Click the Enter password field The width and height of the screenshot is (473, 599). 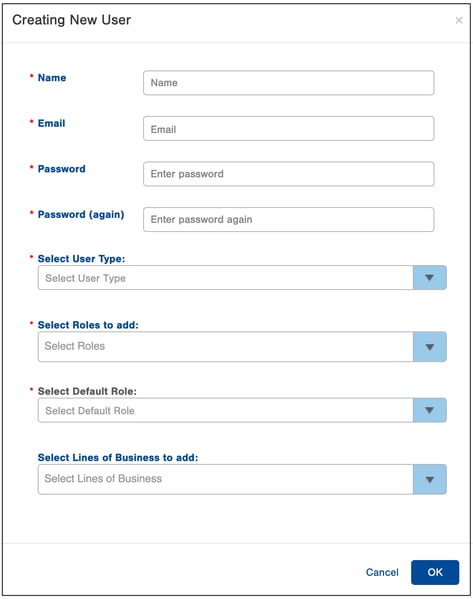click(288, 174)
